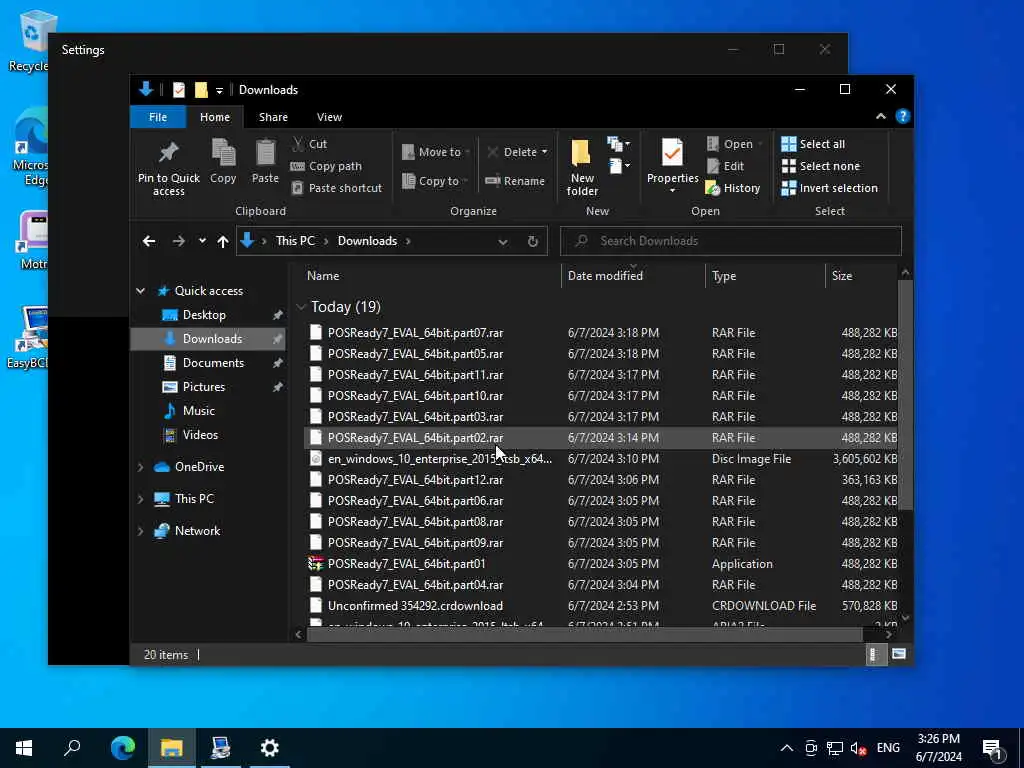
Task: Open file History
Action: click(x=733, y=188)
